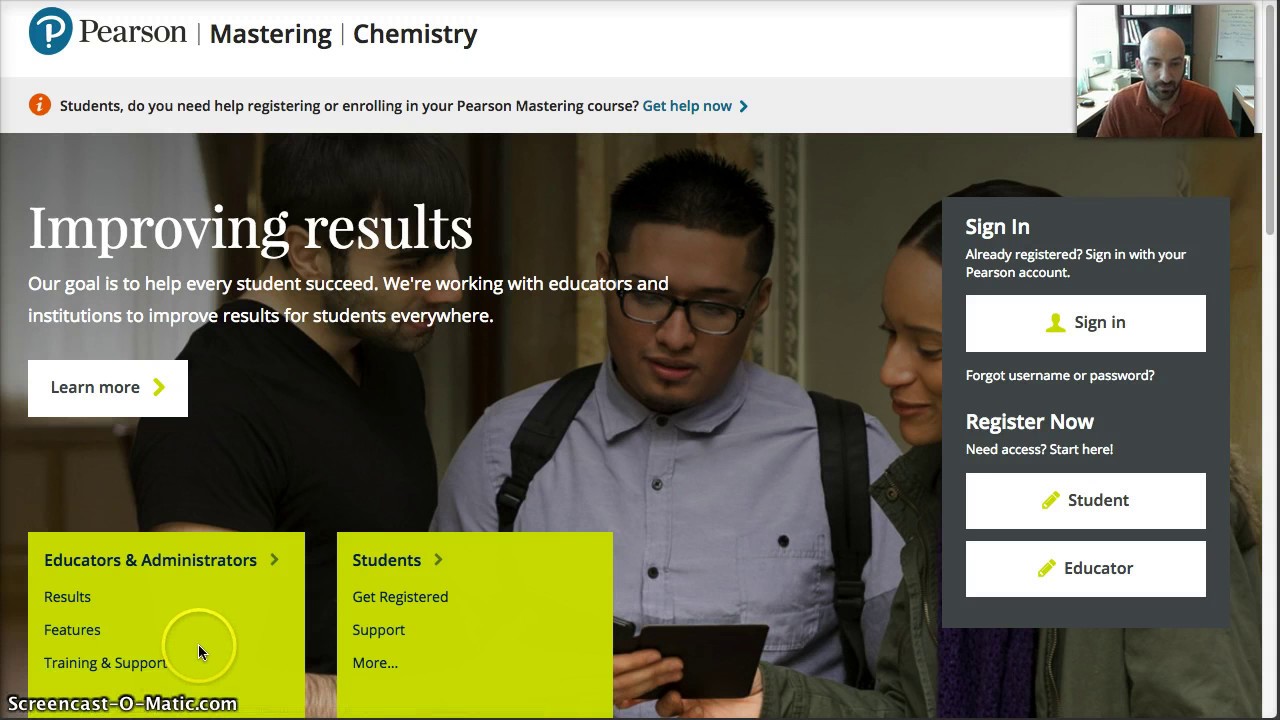Open Forgot username or password link
This screenshot has width=1280, height=720.
click(x=1060, y=375)
